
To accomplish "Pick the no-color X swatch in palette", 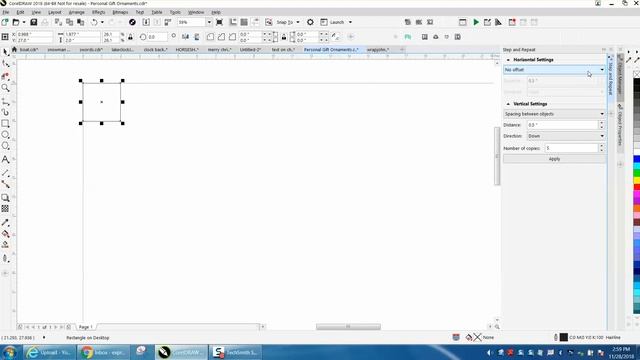I will pos(636,74).
